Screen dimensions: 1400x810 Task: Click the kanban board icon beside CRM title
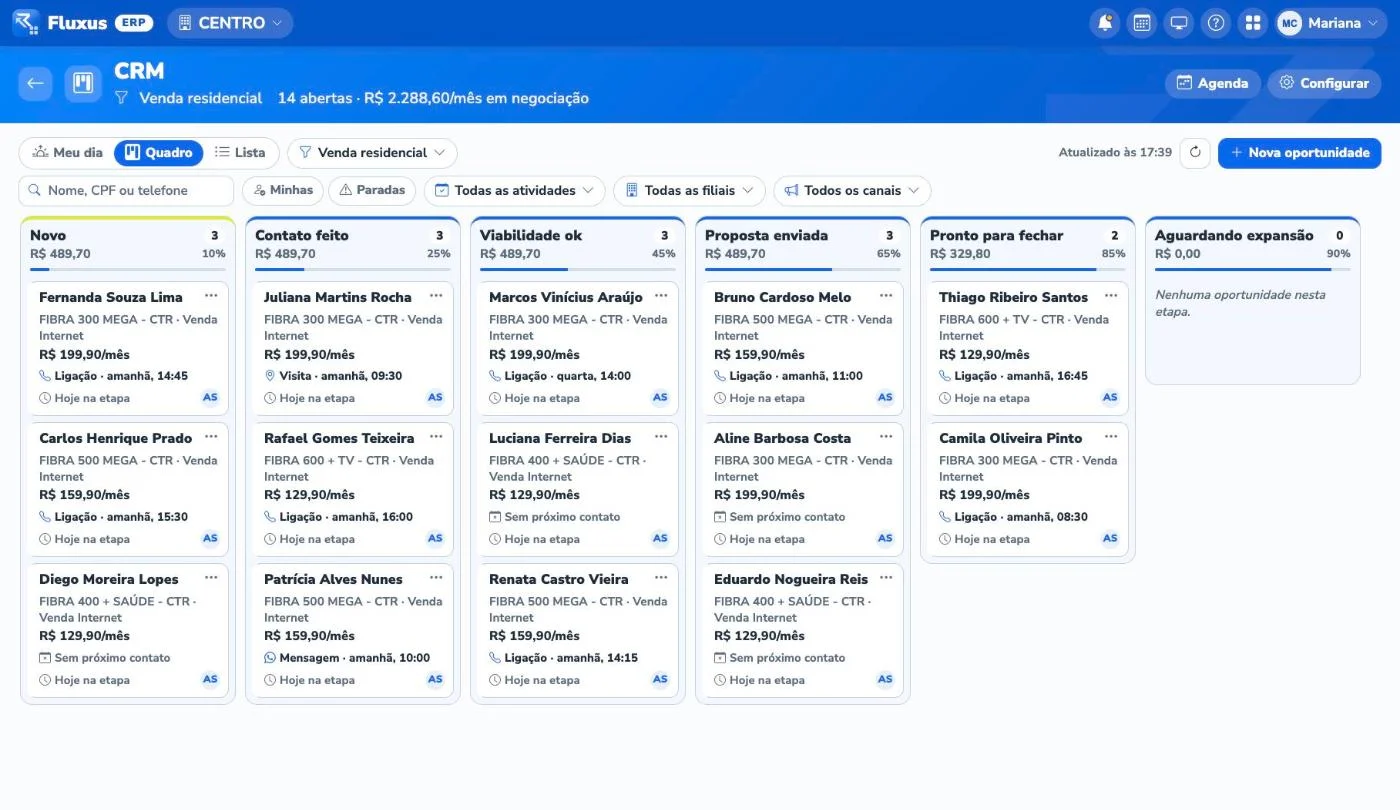click(x=84, y=83)
